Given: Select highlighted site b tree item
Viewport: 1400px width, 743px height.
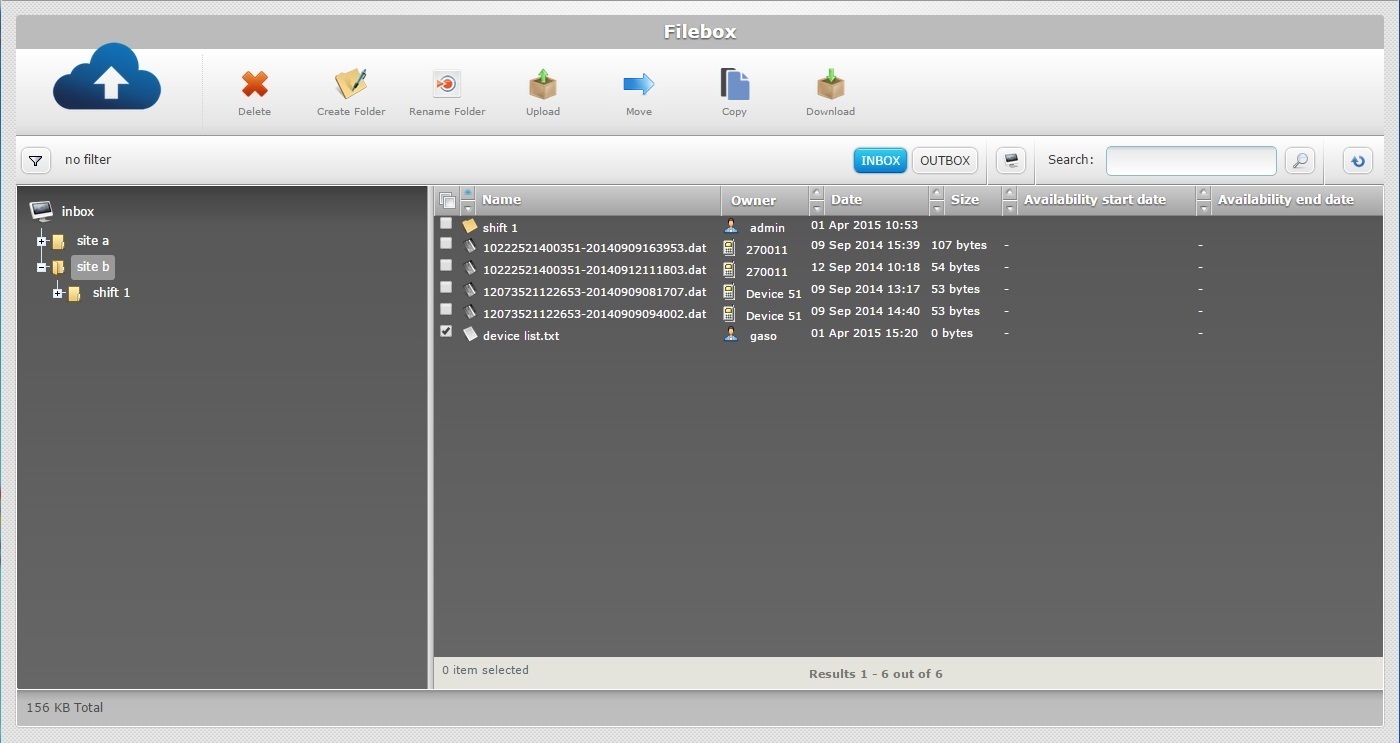Looking at the screenshot, I should tap(93, 267).
